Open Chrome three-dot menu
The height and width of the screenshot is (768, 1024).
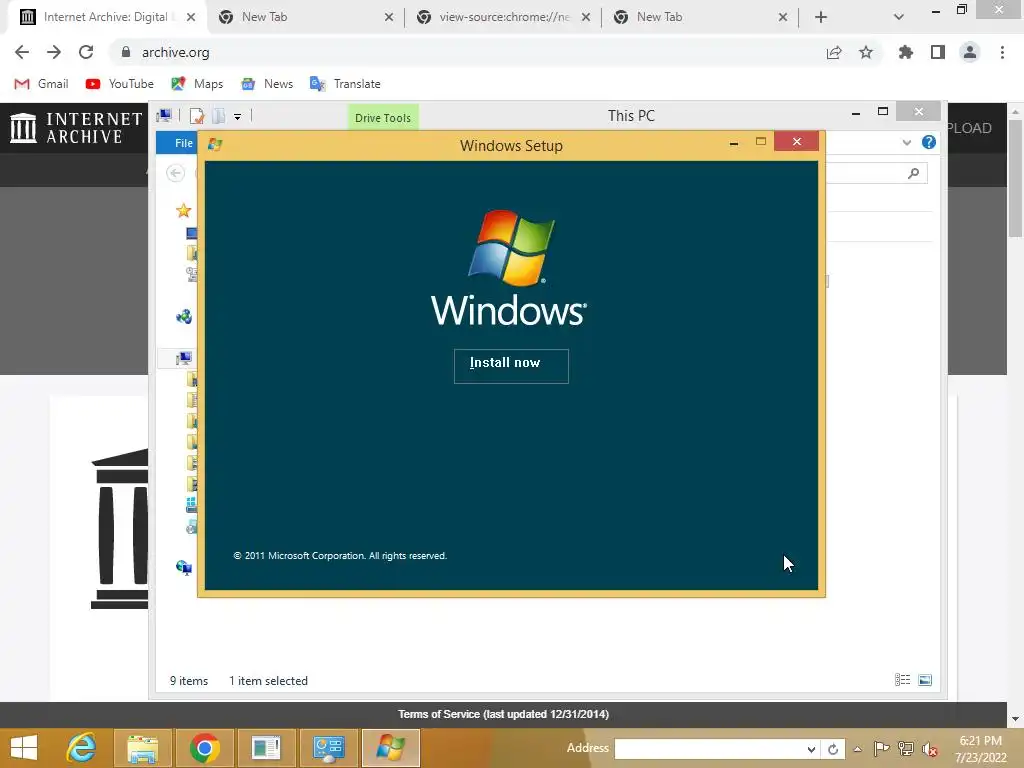click(x=1002, y=52)
